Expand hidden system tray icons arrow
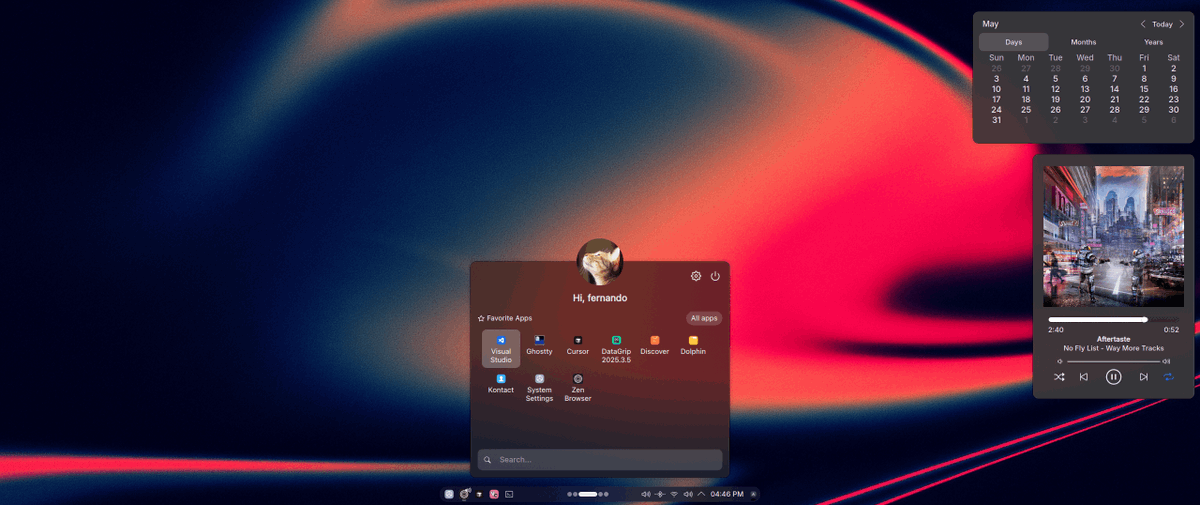Image resolution: width=1200 pixels, height=505 pixels. point(701,494)
